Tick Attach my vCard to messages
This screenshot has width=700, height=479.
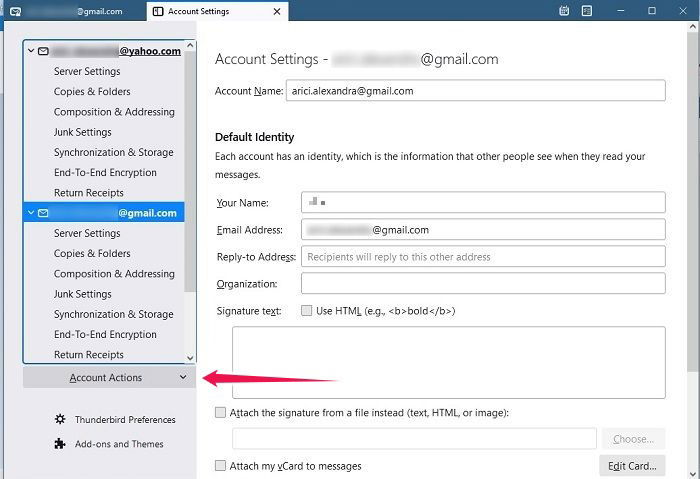coord(221,466)
